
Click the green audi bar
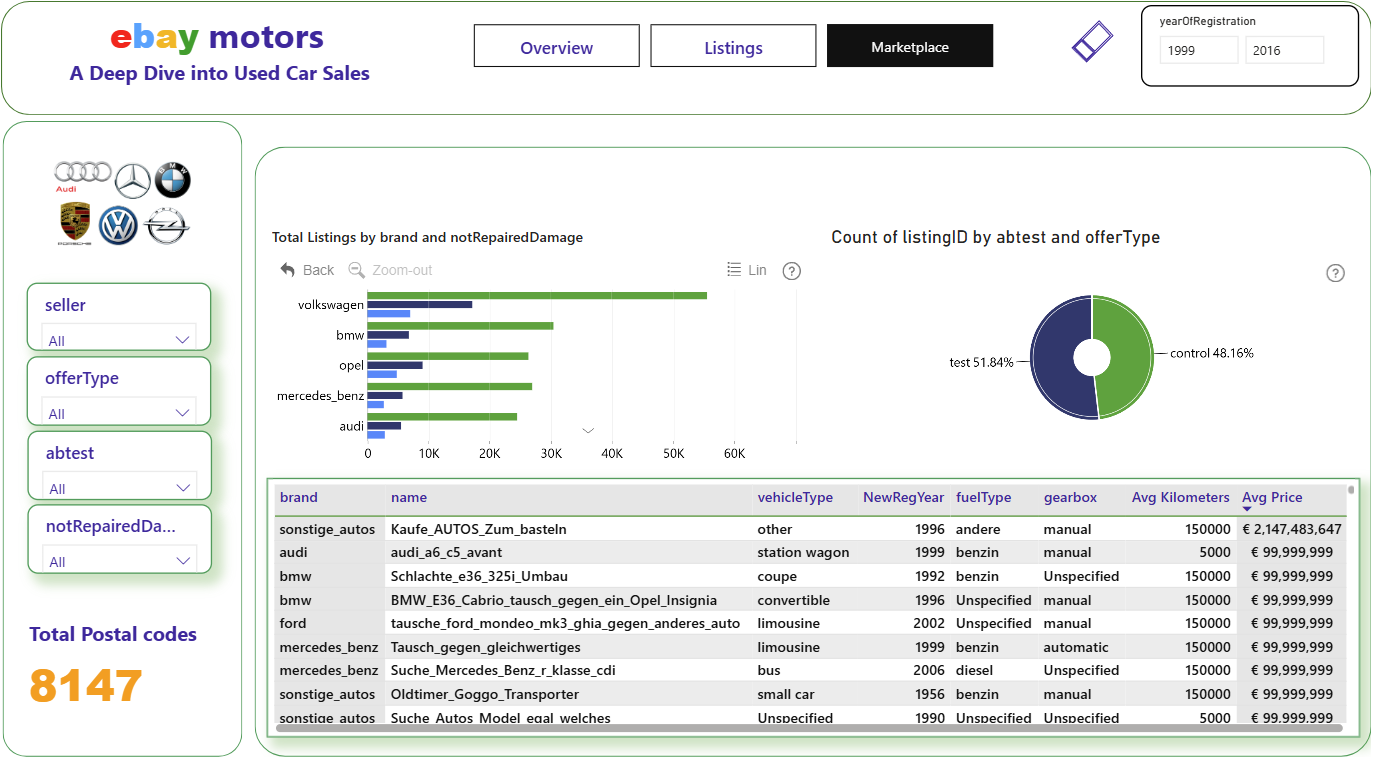[x=442, y=416]
